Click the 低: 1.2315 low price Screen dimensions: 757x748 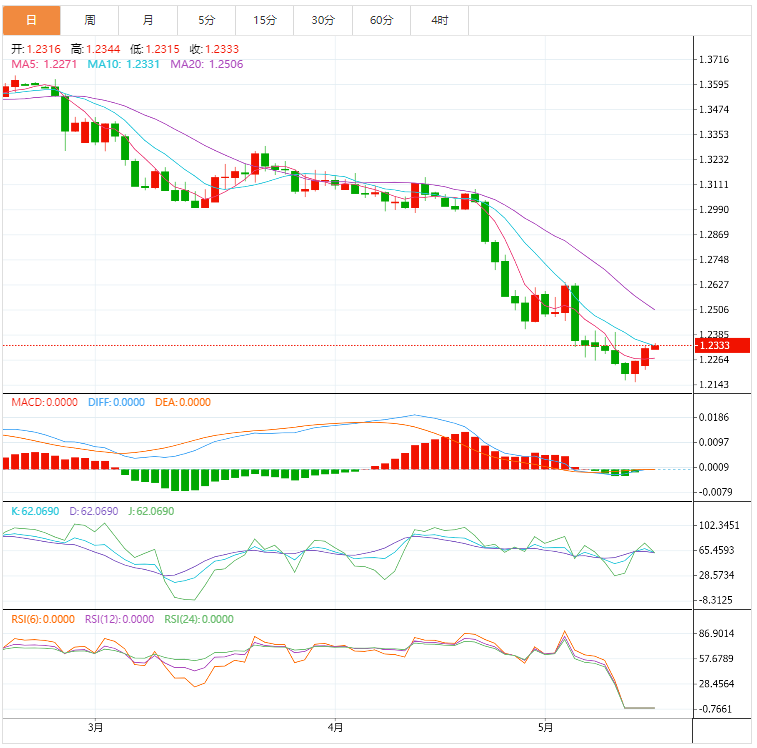154,49
